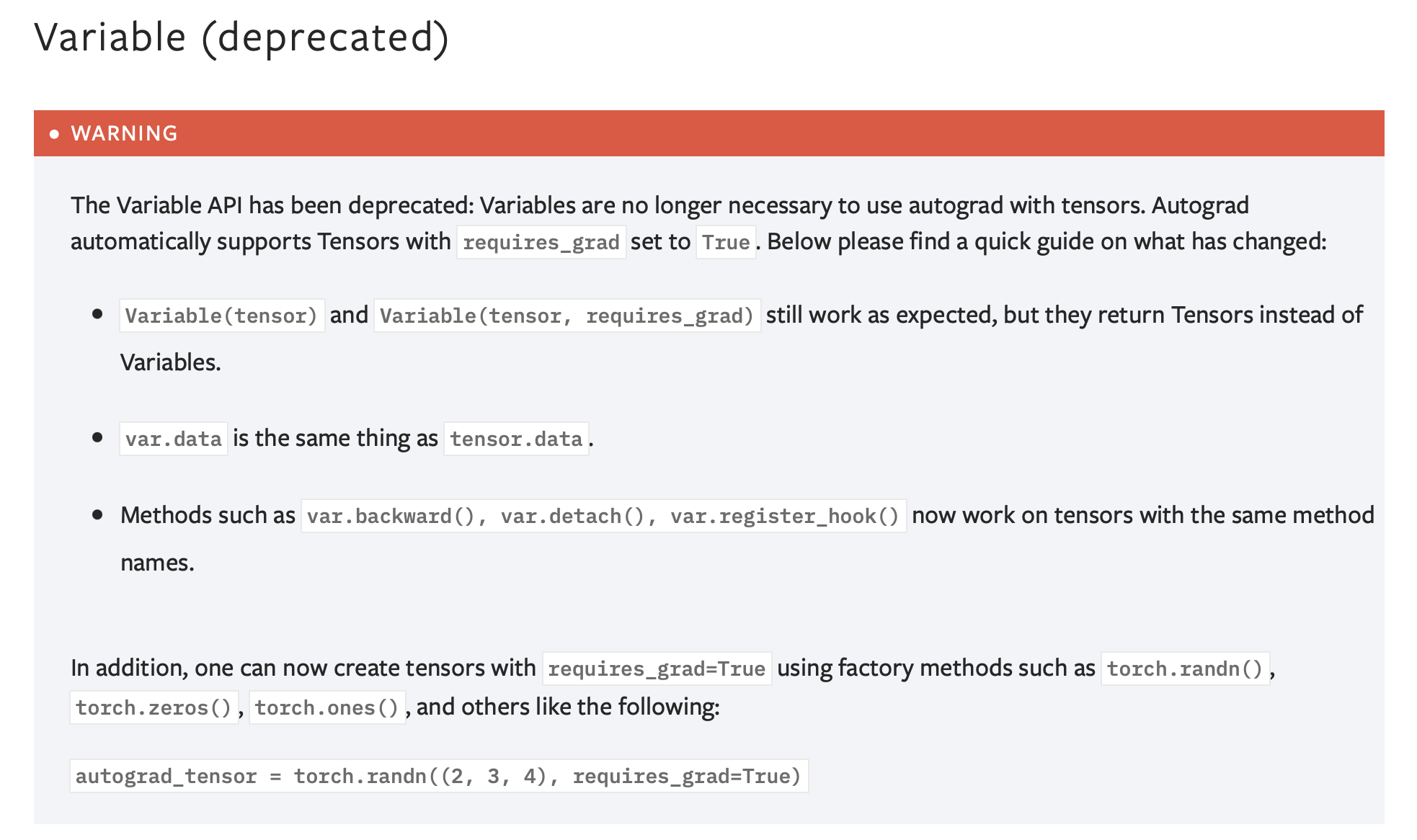This screenshot has width=1417, height=840.
Task: Click the white dot icon beside WARNING
Action: (54, 134)
